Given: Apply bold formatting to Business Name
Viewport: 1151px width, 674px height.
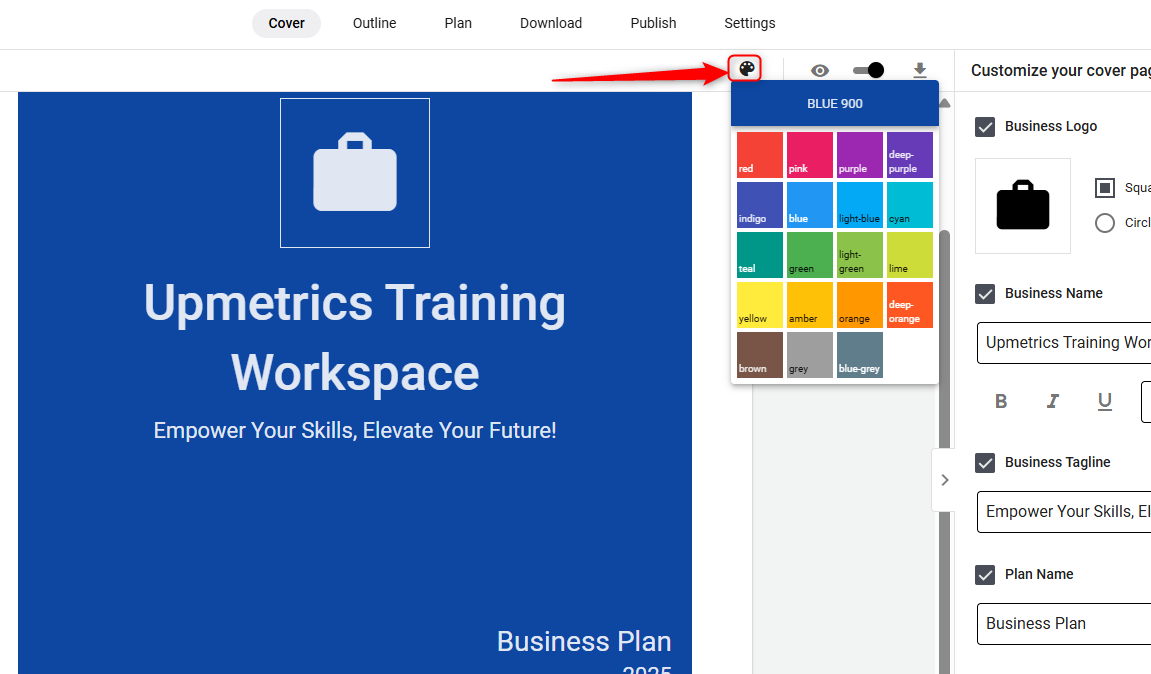Looking at the screenshot, I should (x=1001, y=401).
